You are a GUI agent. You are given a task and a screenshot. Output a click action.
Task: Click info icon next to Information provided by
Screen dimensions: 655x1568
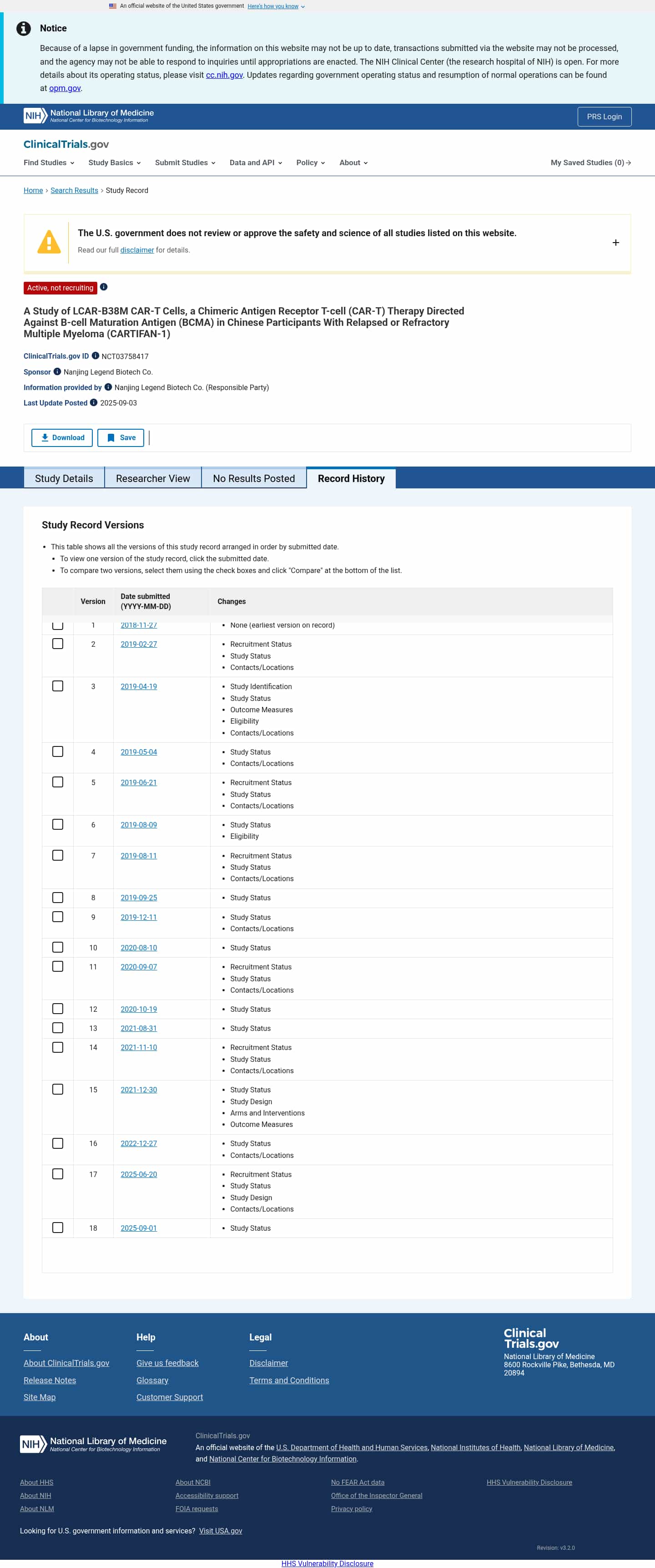click(x=108, y=387)
